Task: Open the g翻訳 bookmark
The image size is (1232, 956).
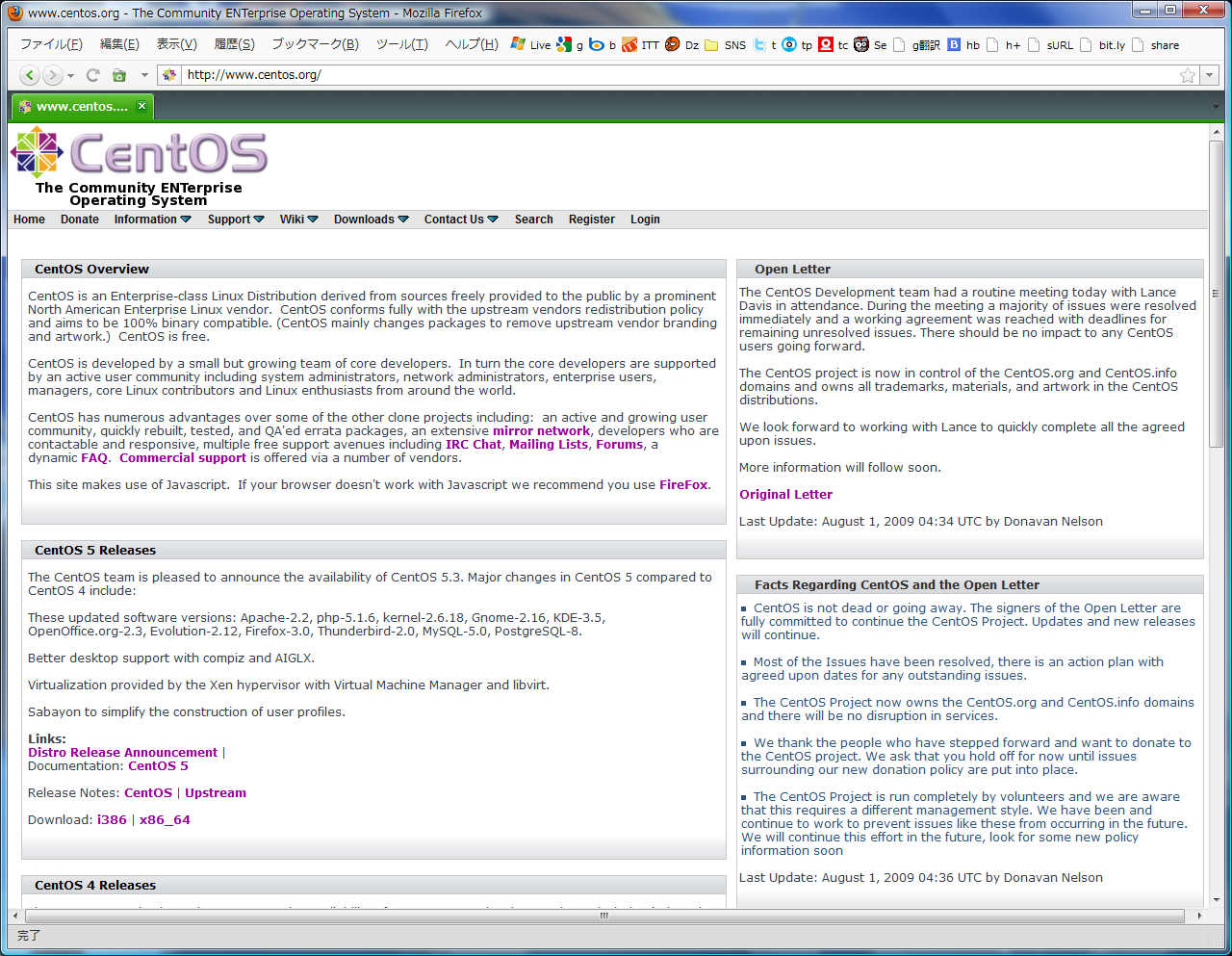Action: (916, 44)
